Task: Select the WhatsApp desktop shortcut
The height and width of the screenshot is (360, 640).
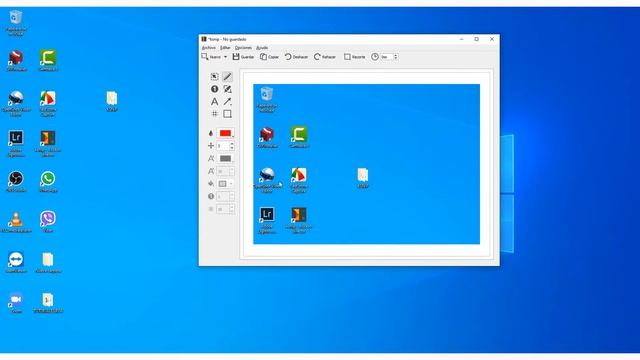Action: [48, 182]
